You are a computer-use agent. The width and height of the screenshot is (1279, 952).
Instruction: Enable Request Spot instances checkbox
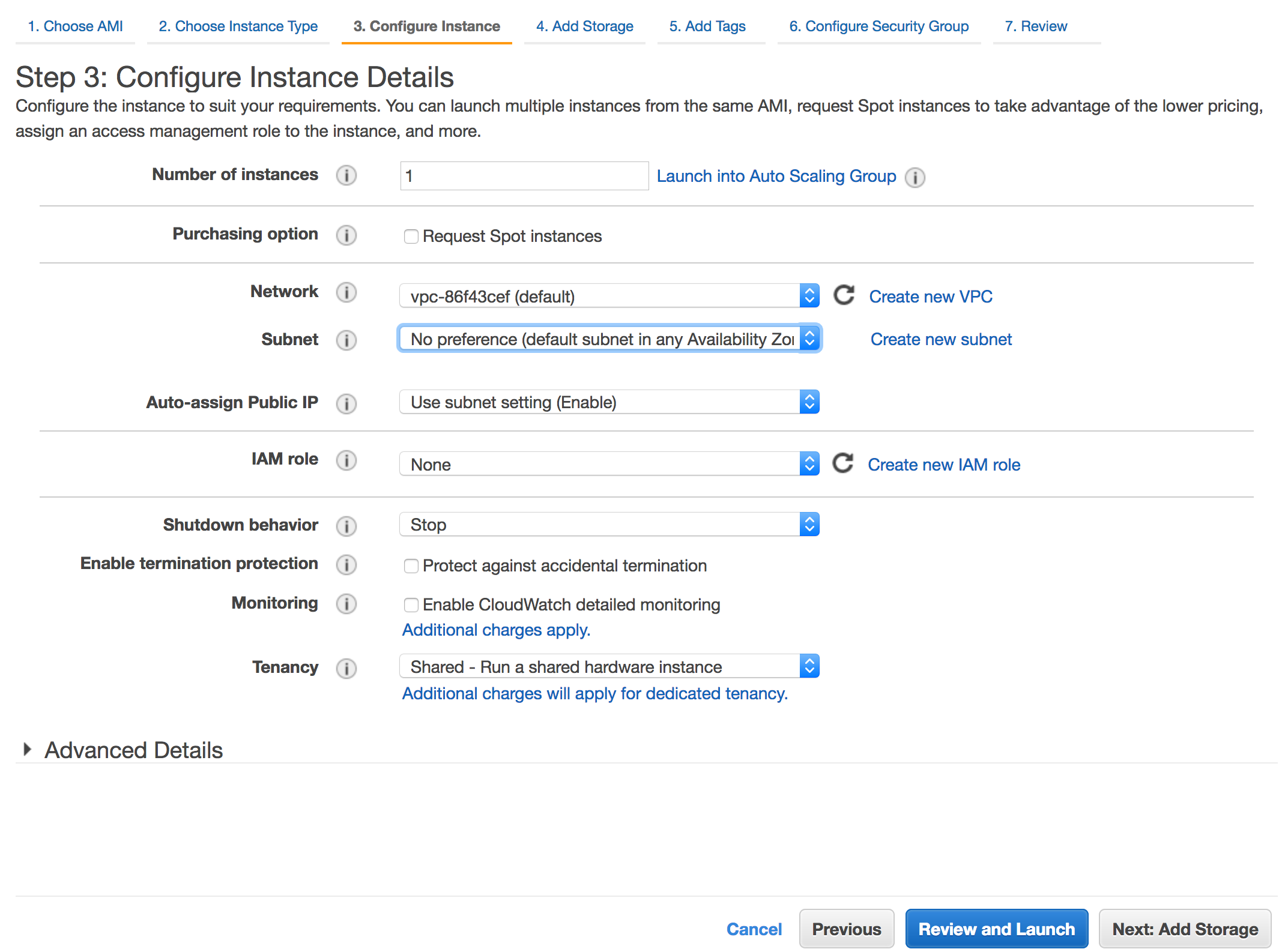pyautogui.click(x=411, y=236)
